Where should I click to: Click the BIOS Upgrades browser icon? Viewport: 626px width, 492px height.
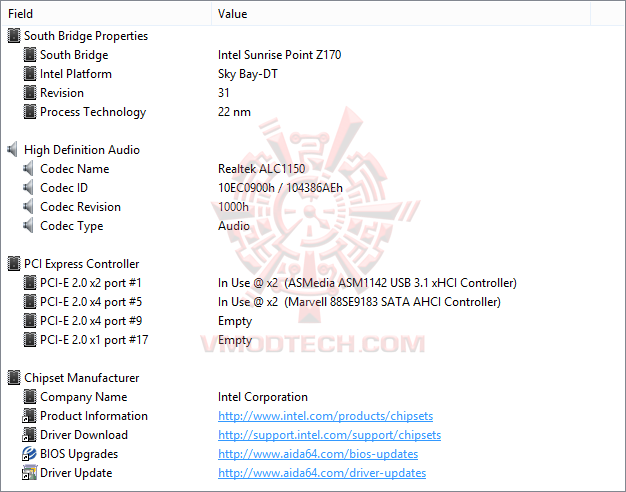pyautogui.click(x=29, y=454)
